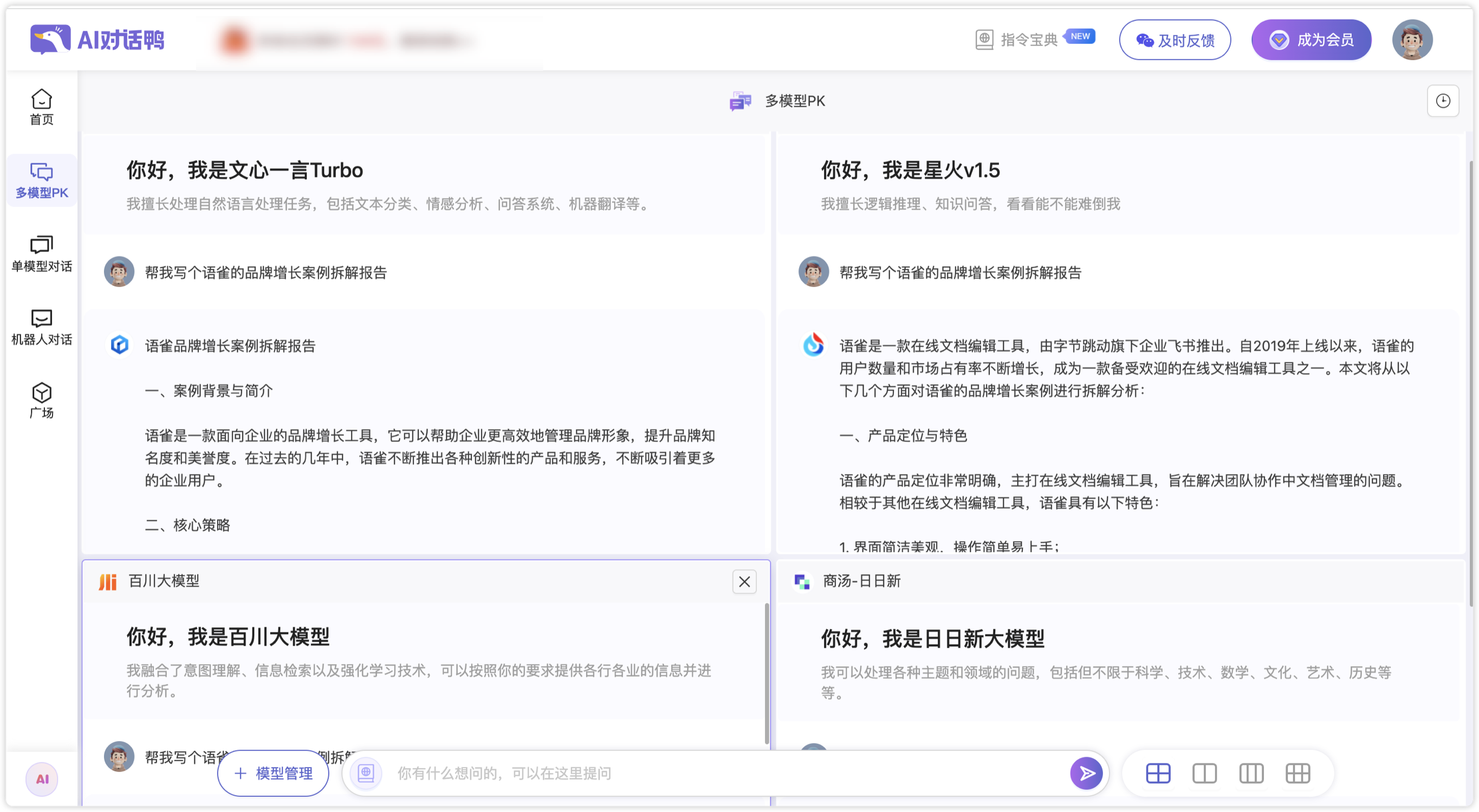The image size is (1479, 812).
Task: Click the AI对话鸭 logo
Action: pos(98,40)
